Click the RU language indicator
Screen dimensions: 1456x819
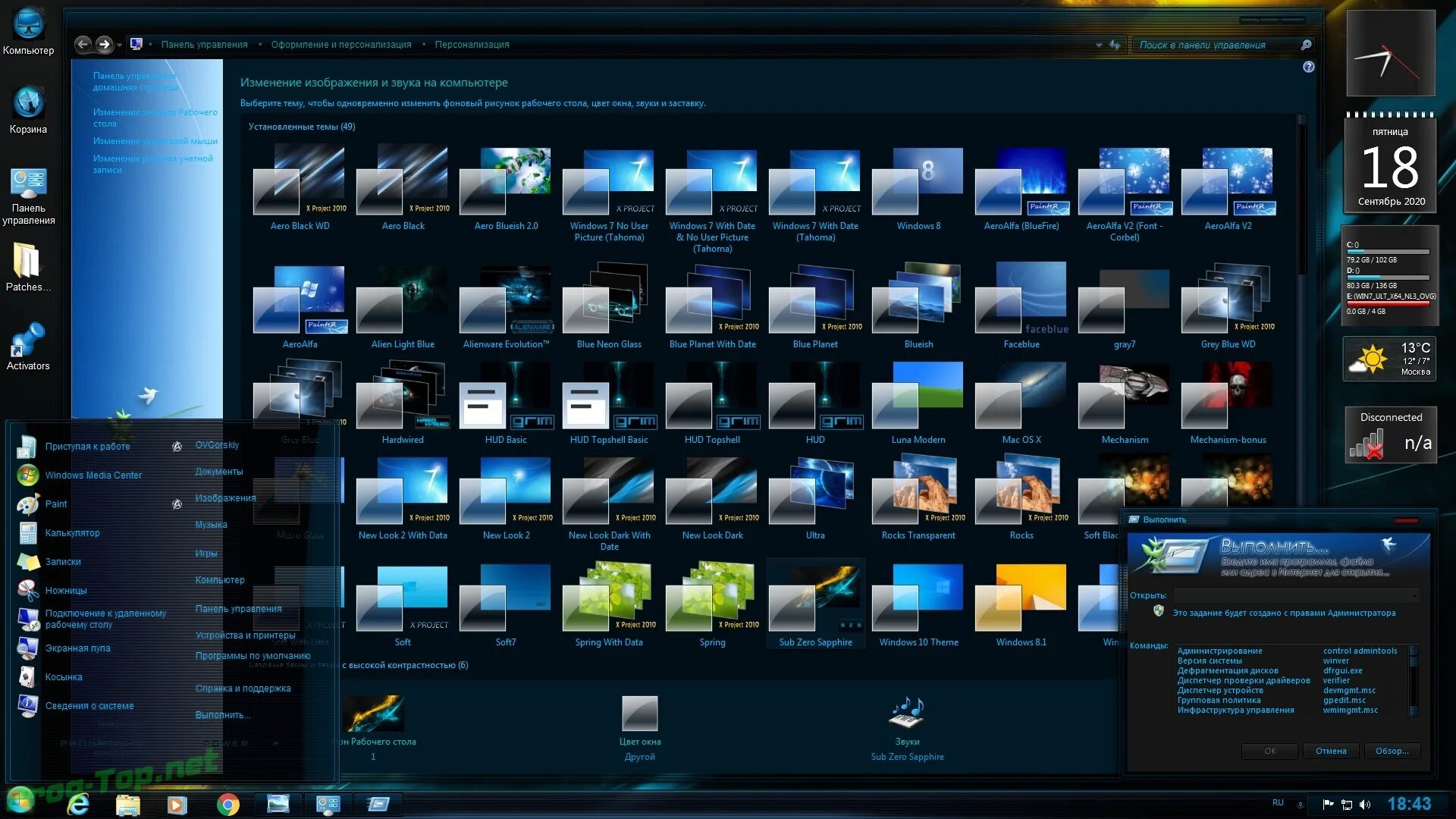pyautogui.click(x=1278, y=802)
